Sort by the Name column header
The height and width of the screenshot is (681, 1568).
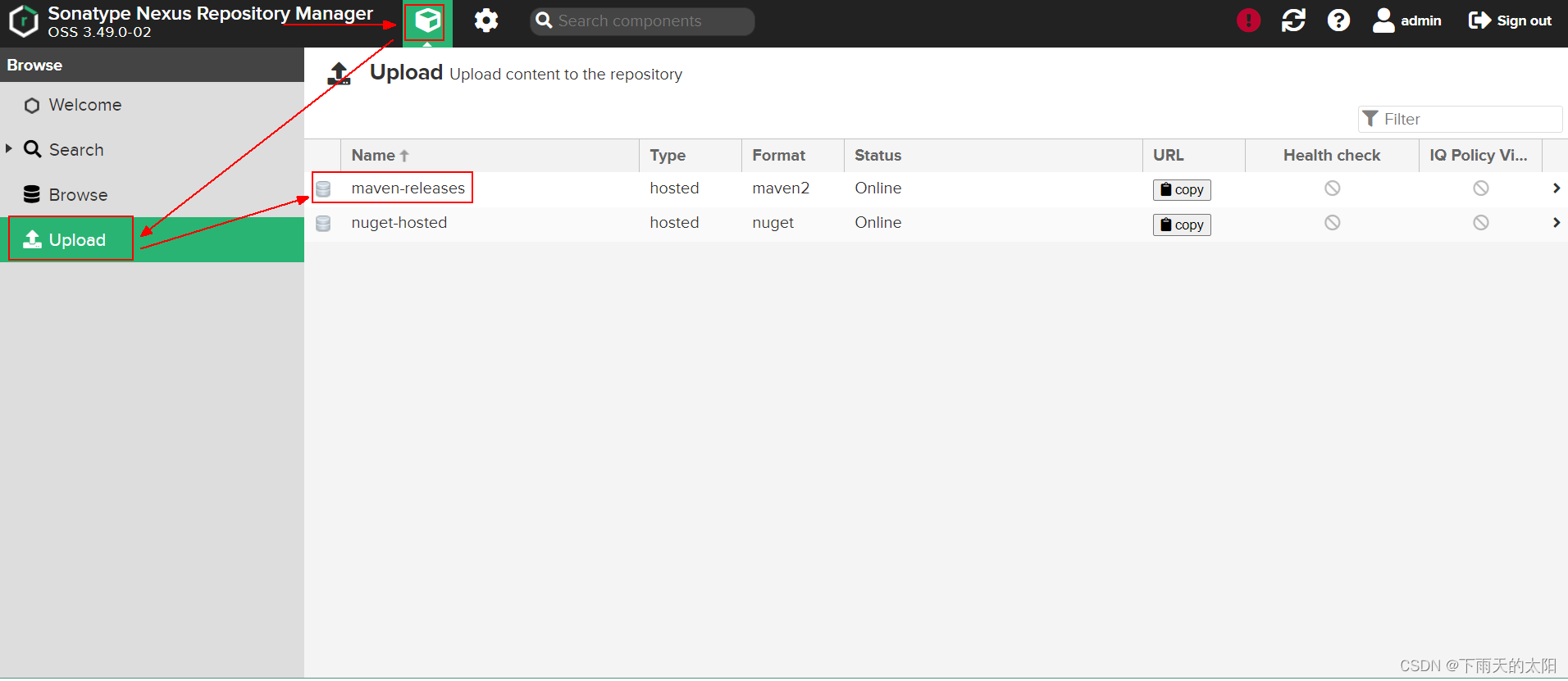490,156
